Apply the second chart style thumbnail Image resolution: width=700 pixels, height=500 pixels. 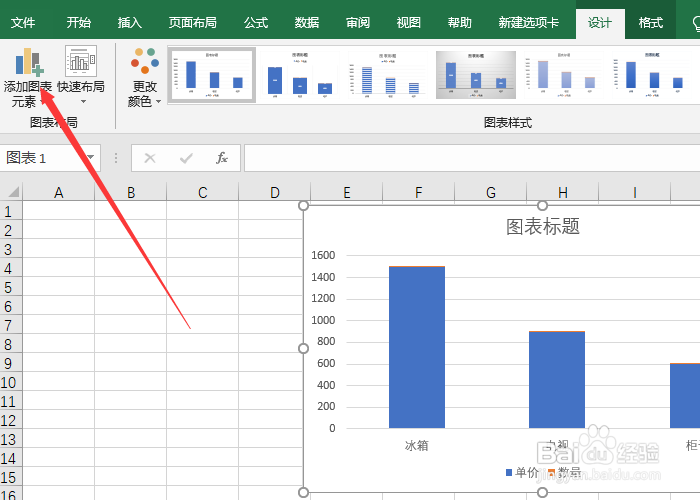300,75
